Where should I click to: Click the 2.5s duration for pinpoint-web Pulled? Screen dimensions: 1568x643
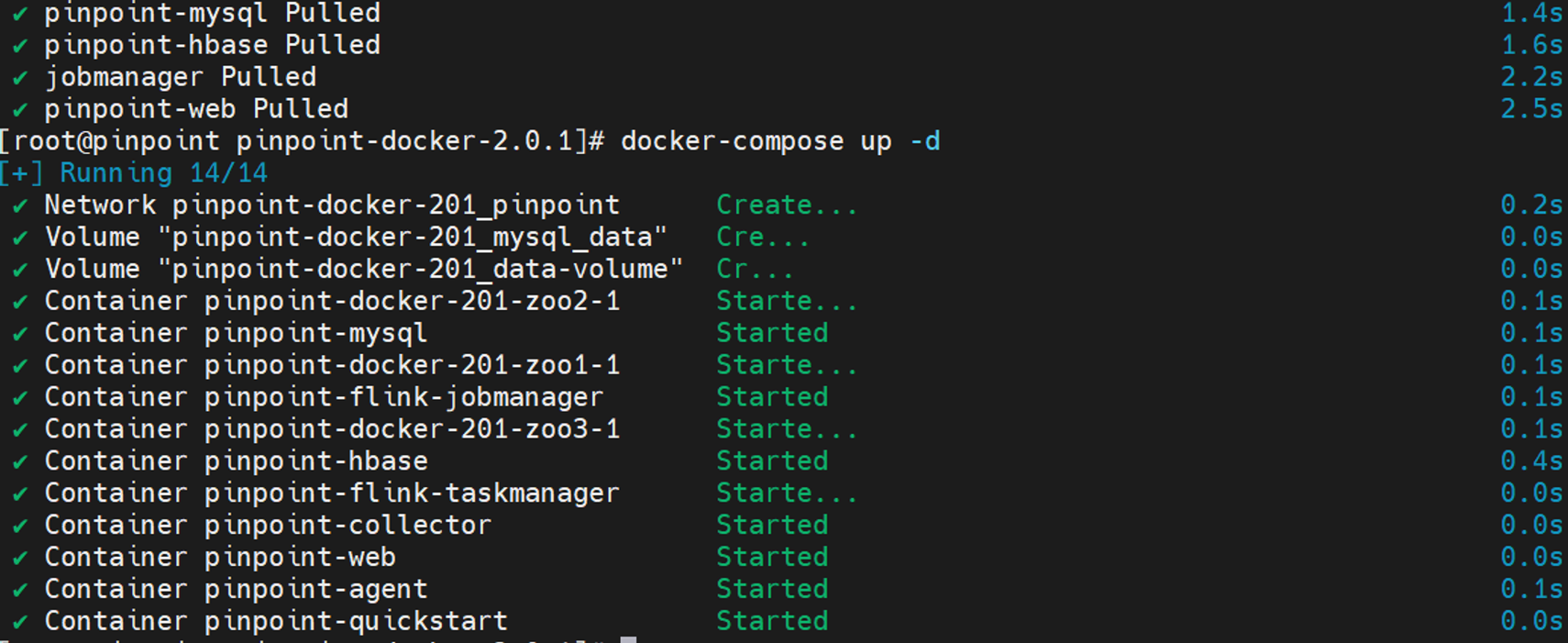pyautogui.click(x=1530, y=109)
